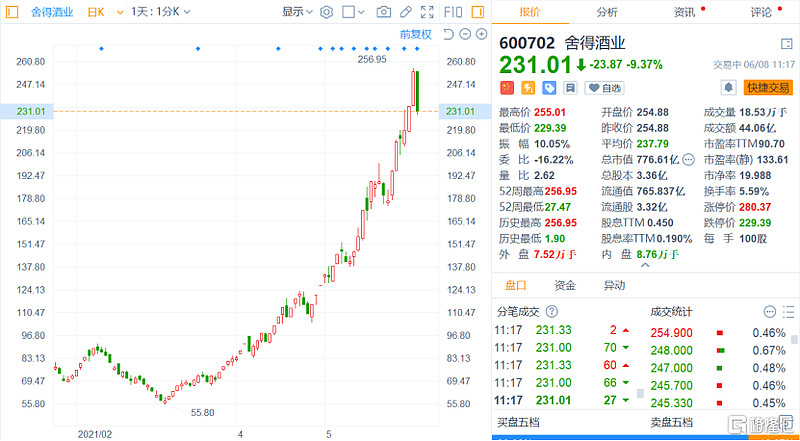Screen dimensions: 800x441
Task: Open chart settings gear icon
Action: pyautogui.click(x=327, y=12)
